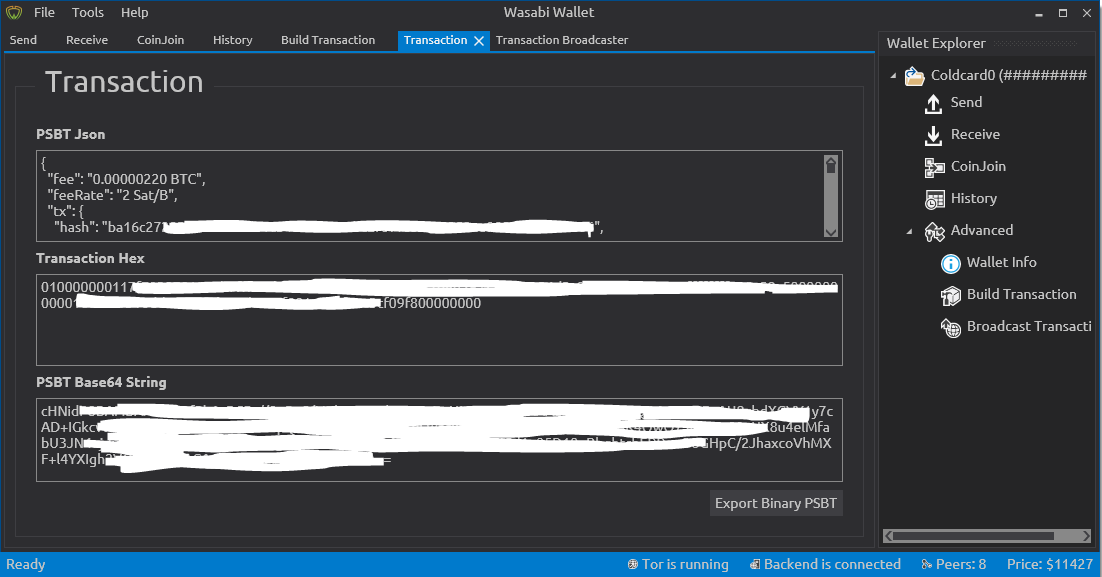The width and height of the screenshot is (1102, 577).
Task: Switch to the CoinJoin tab
Action: coord(160,40)
